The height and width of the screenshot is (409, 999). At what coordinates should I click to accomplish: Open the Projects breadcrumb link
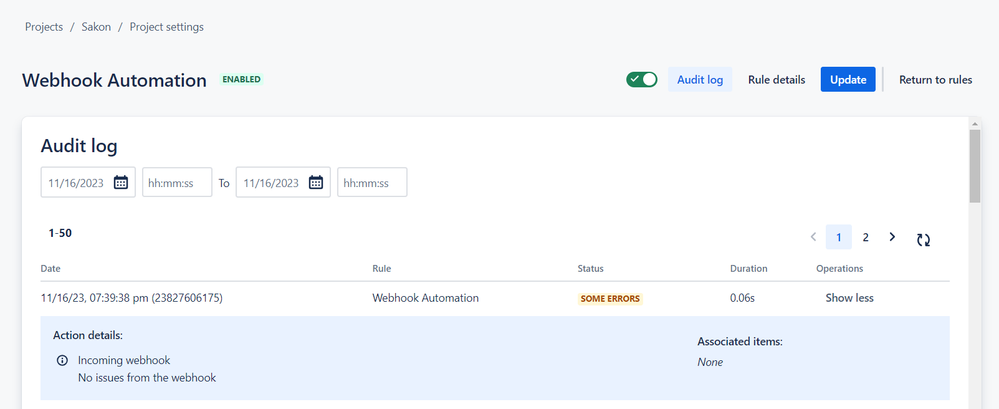[x=44, y=27]
